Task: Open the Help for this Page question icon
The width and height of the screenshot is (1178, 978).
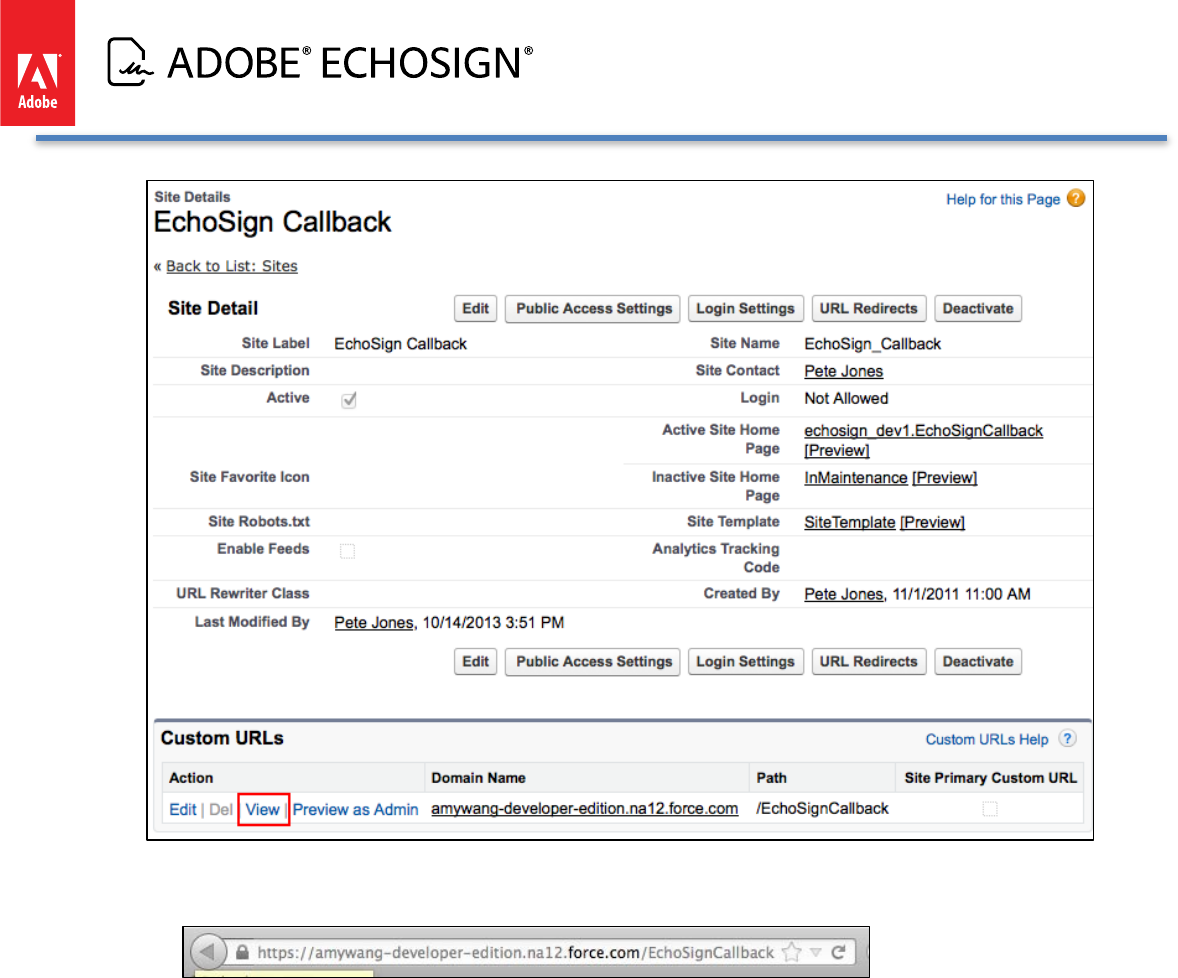Action: (1076, 198)
